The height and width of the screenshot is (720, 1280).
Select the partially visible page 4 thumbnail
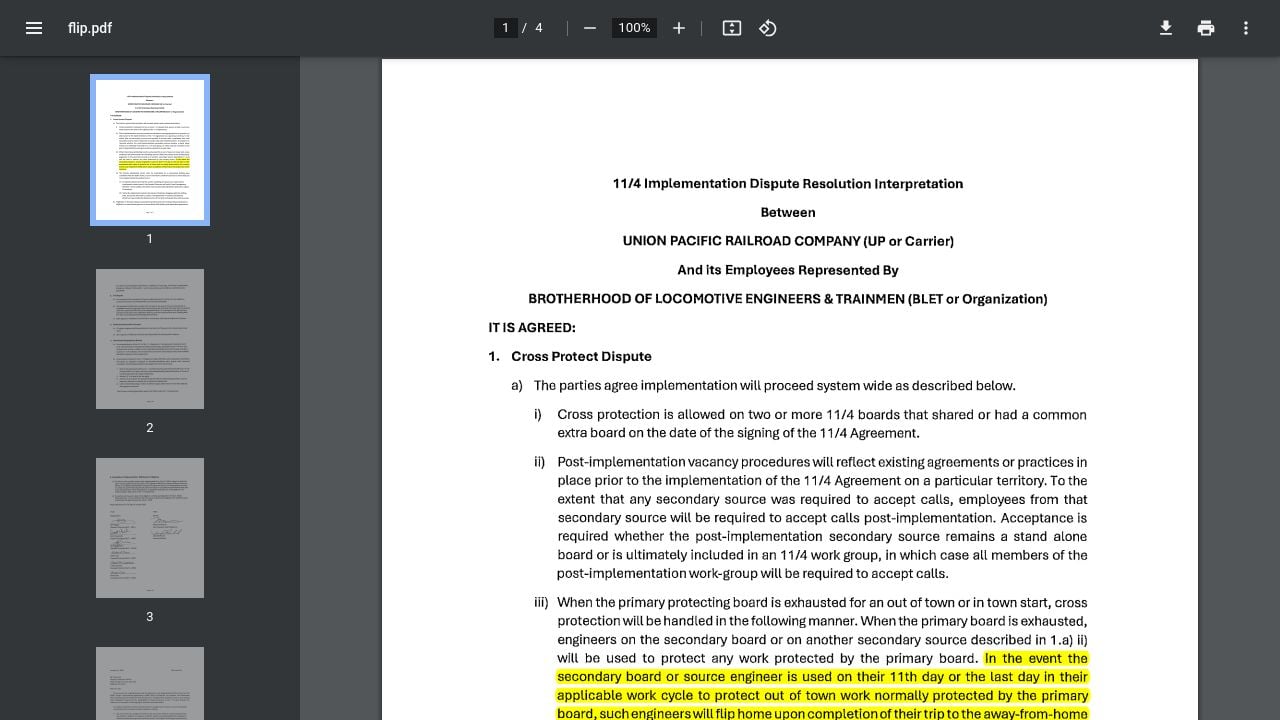pos(150,683)
